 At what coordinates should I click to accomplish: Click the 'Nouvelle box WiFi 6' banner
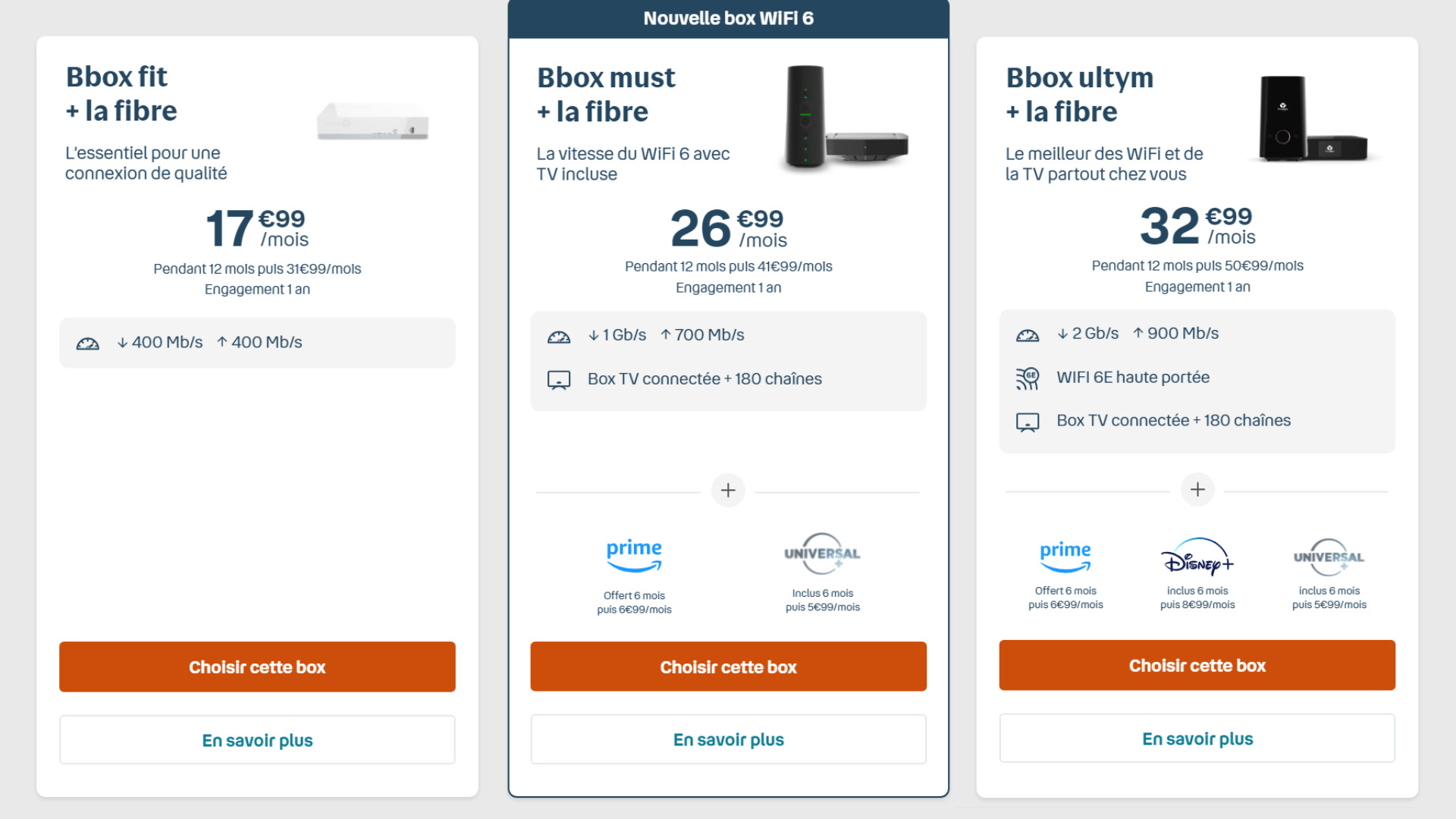(x=728, y=18)
